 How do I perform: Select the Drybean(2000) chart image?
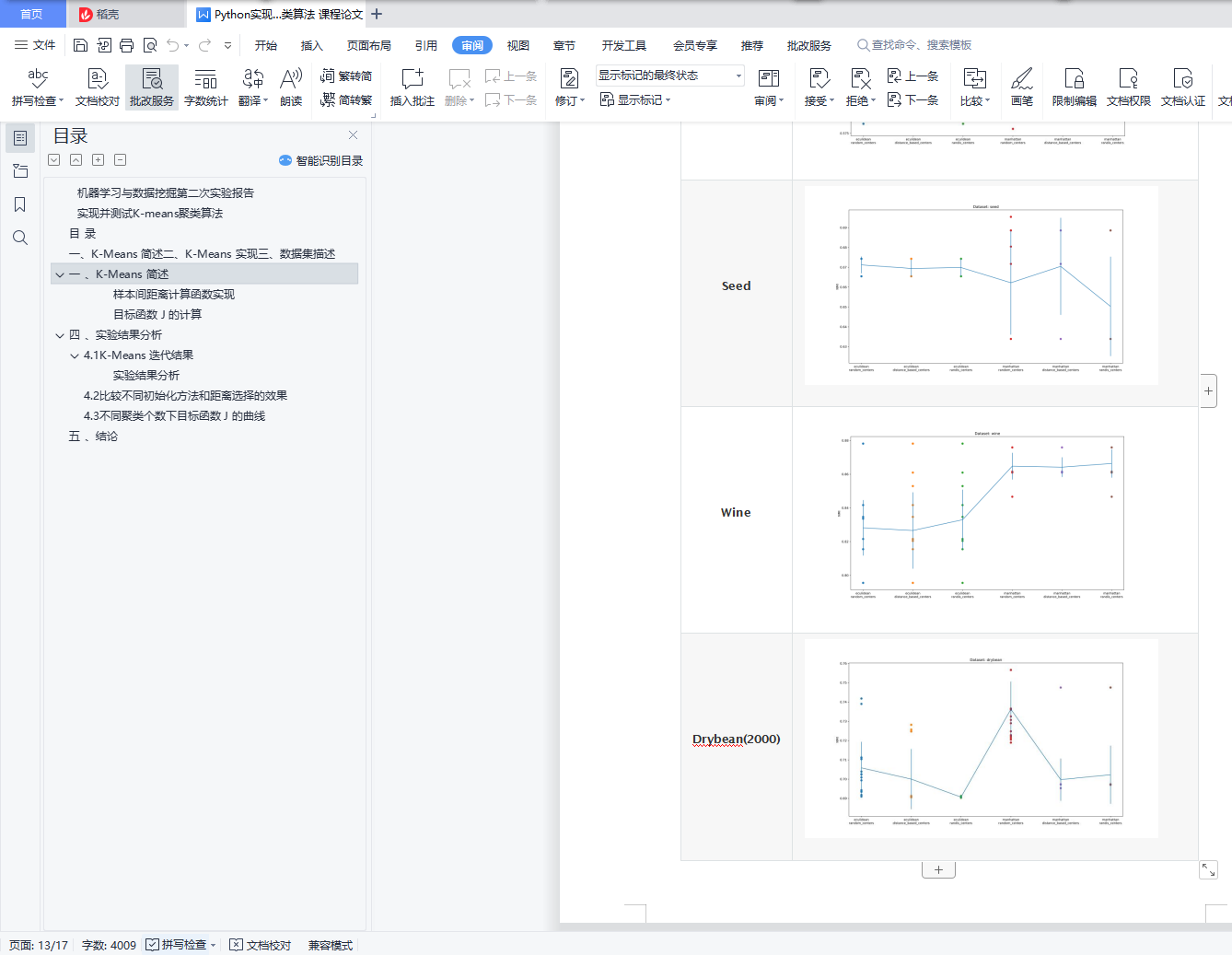click(982, 739)
